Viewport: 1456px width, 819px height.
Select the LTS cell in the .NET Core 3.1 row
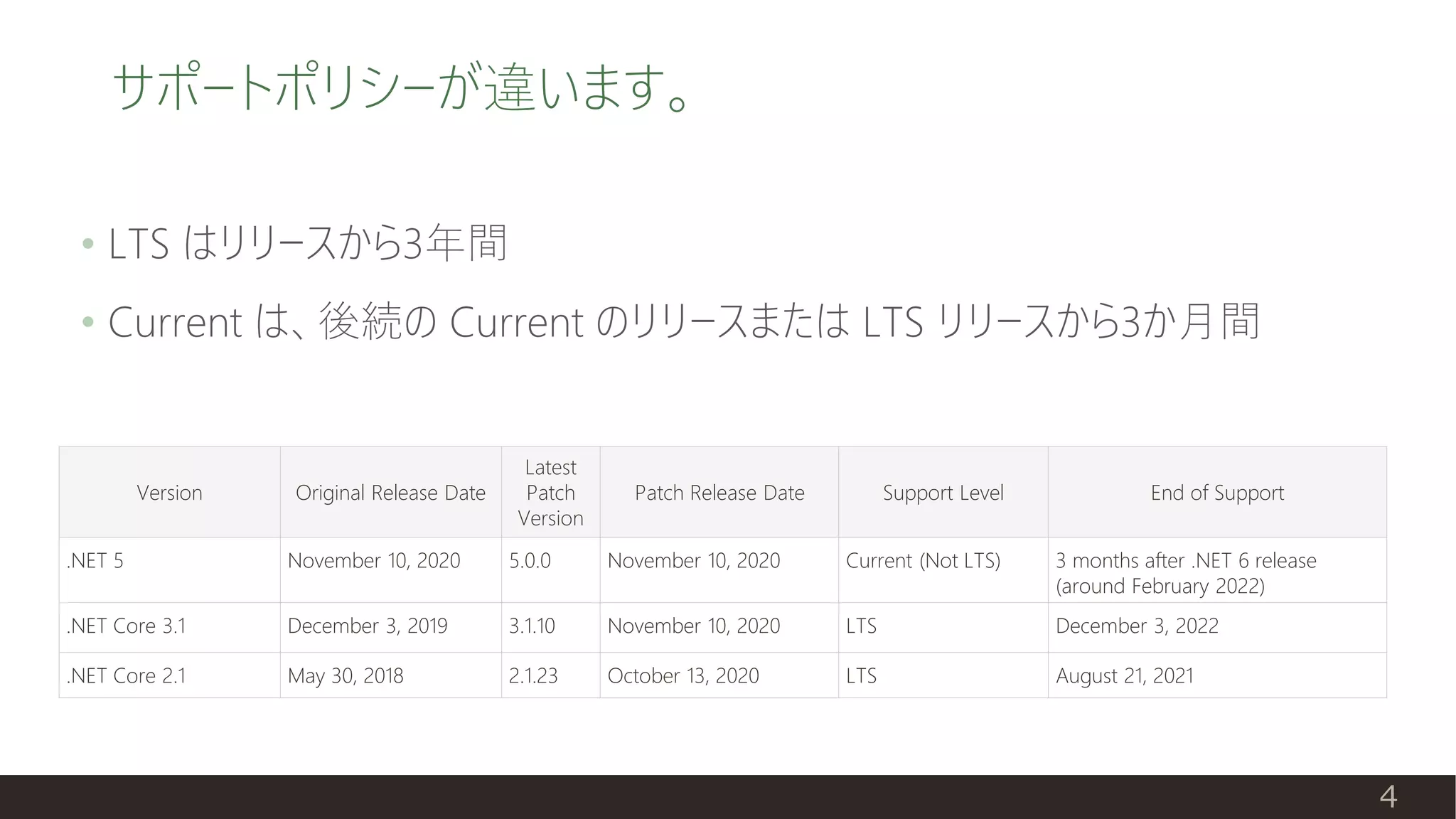pos(943,627)
